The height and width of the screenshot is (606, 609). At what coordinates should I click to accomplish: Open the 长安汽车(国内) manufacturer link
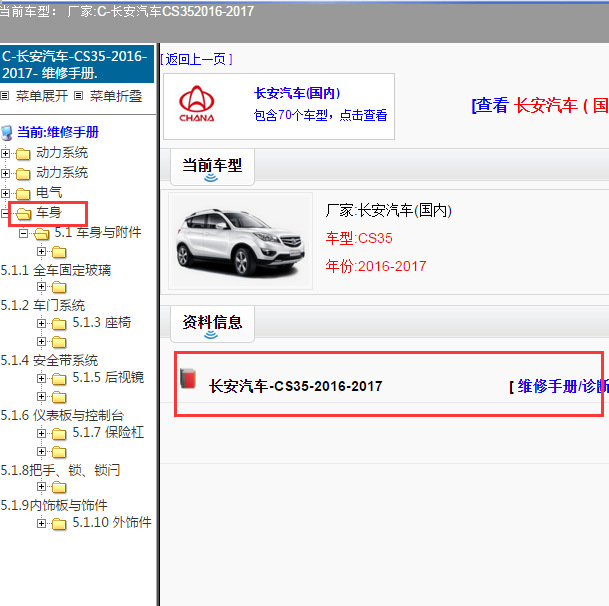pos(298,93)
